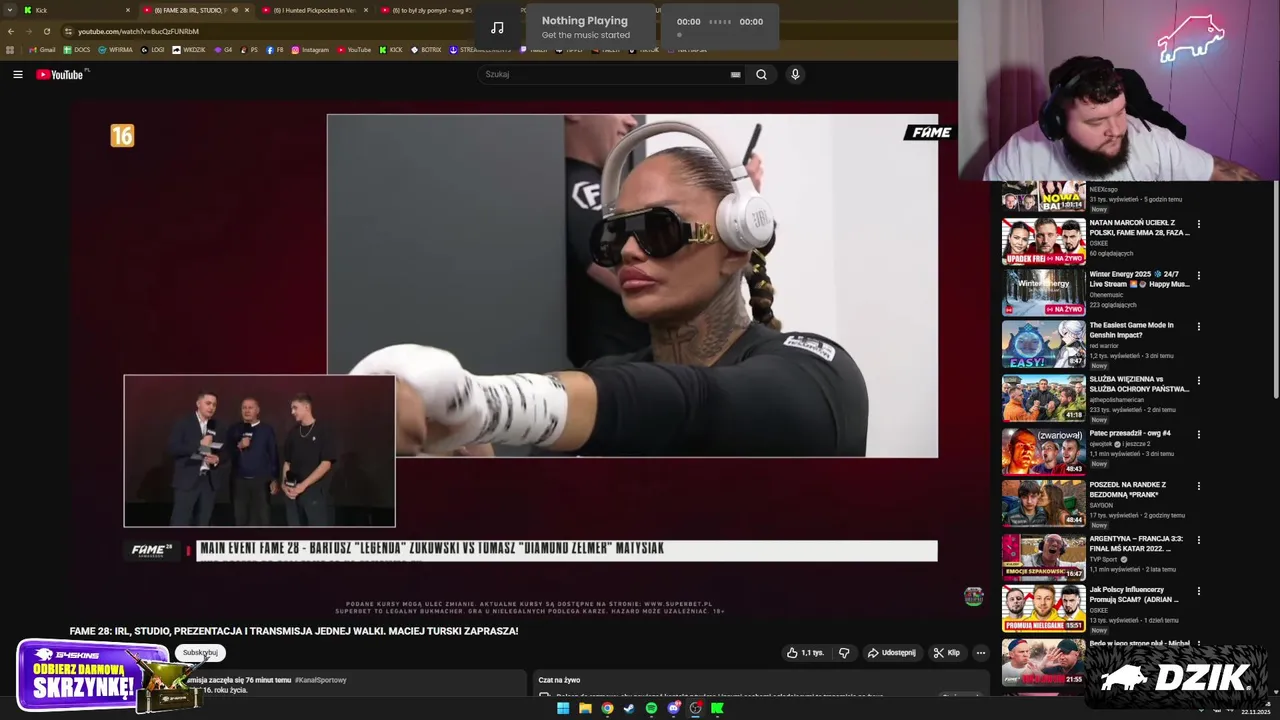The image size is (1280, 720).
Task: Open Discord from the taskbar
Action: [673, 708]
